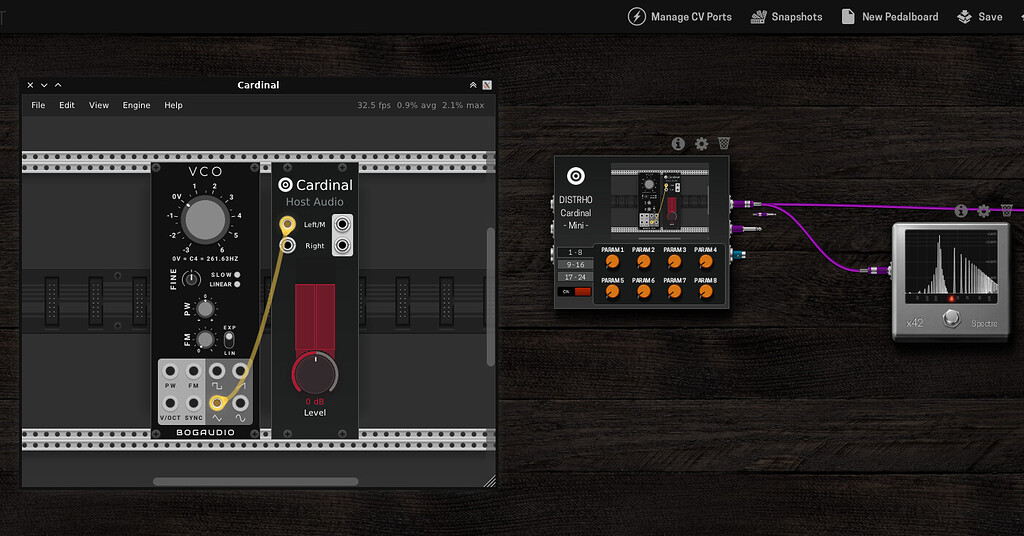Click the Cardinal window title bar
The height and width of the screenshot is (536, 1024).
tap(258, 85)
